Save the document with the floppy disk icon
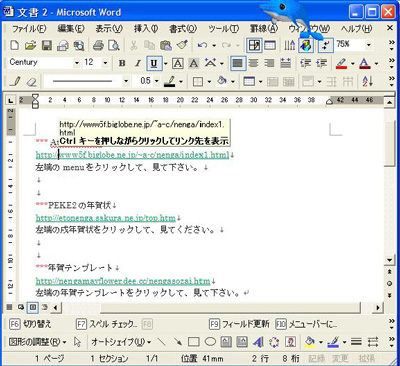Screen dimensions: 400x366 tap(47, 45)
